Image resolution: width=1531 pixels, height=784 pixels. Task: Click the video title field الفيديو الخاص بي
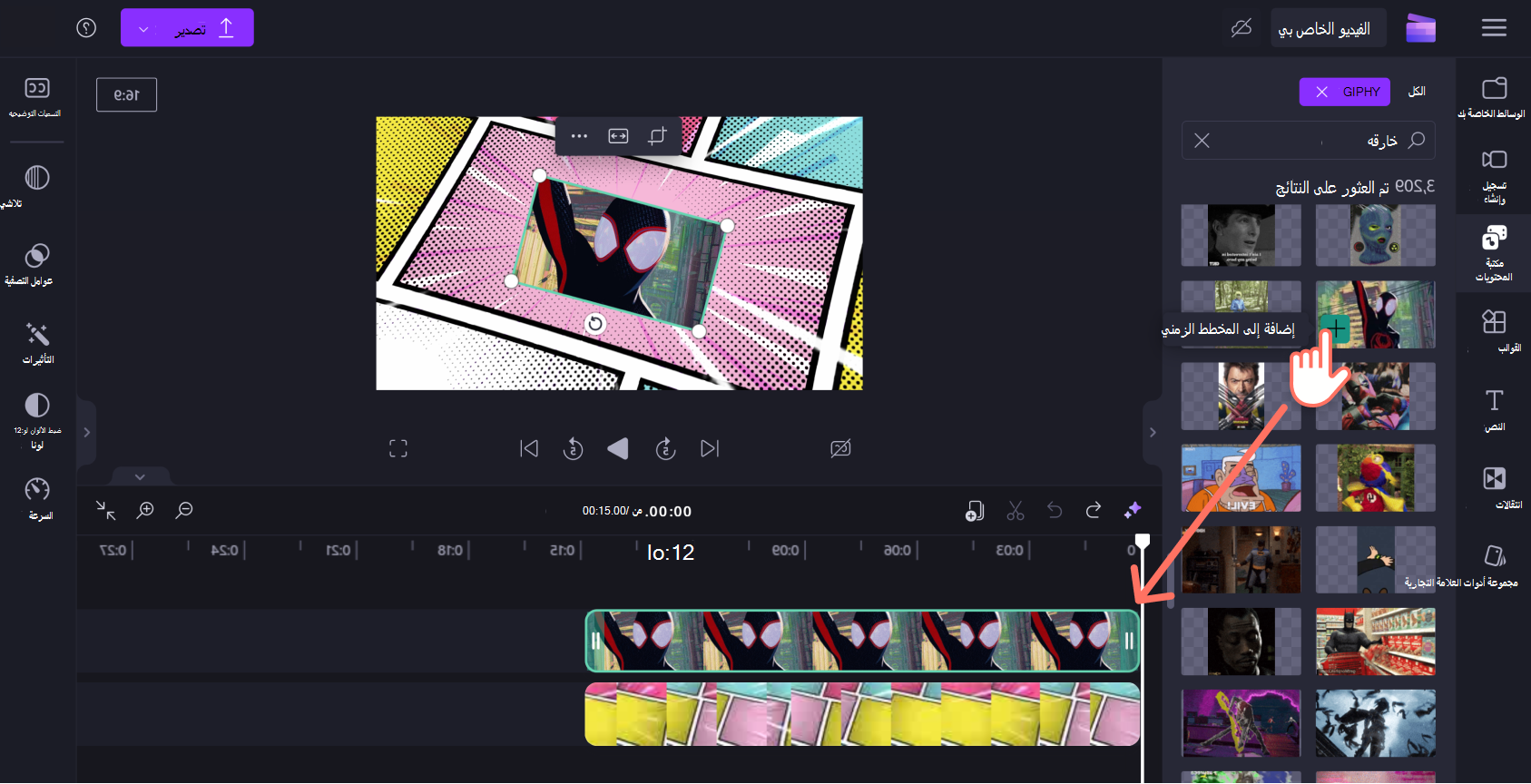click(1328, 29)
